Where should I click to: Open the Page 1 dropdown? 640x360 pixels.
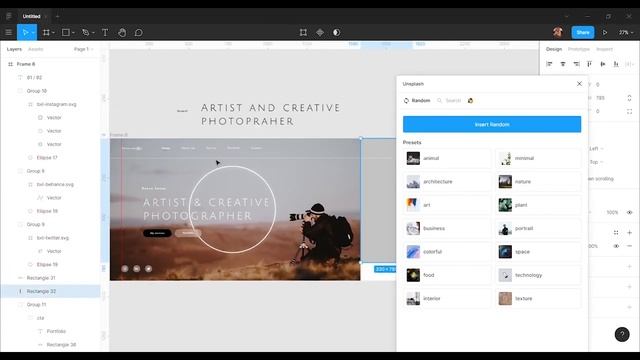(x=83, y=49)
